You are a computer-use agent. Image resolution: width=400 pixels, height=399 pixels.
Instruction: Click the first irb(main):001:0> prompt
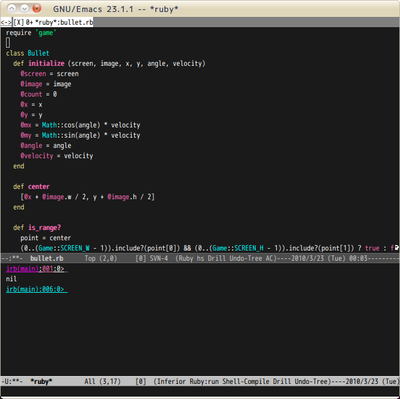point(37,269)
